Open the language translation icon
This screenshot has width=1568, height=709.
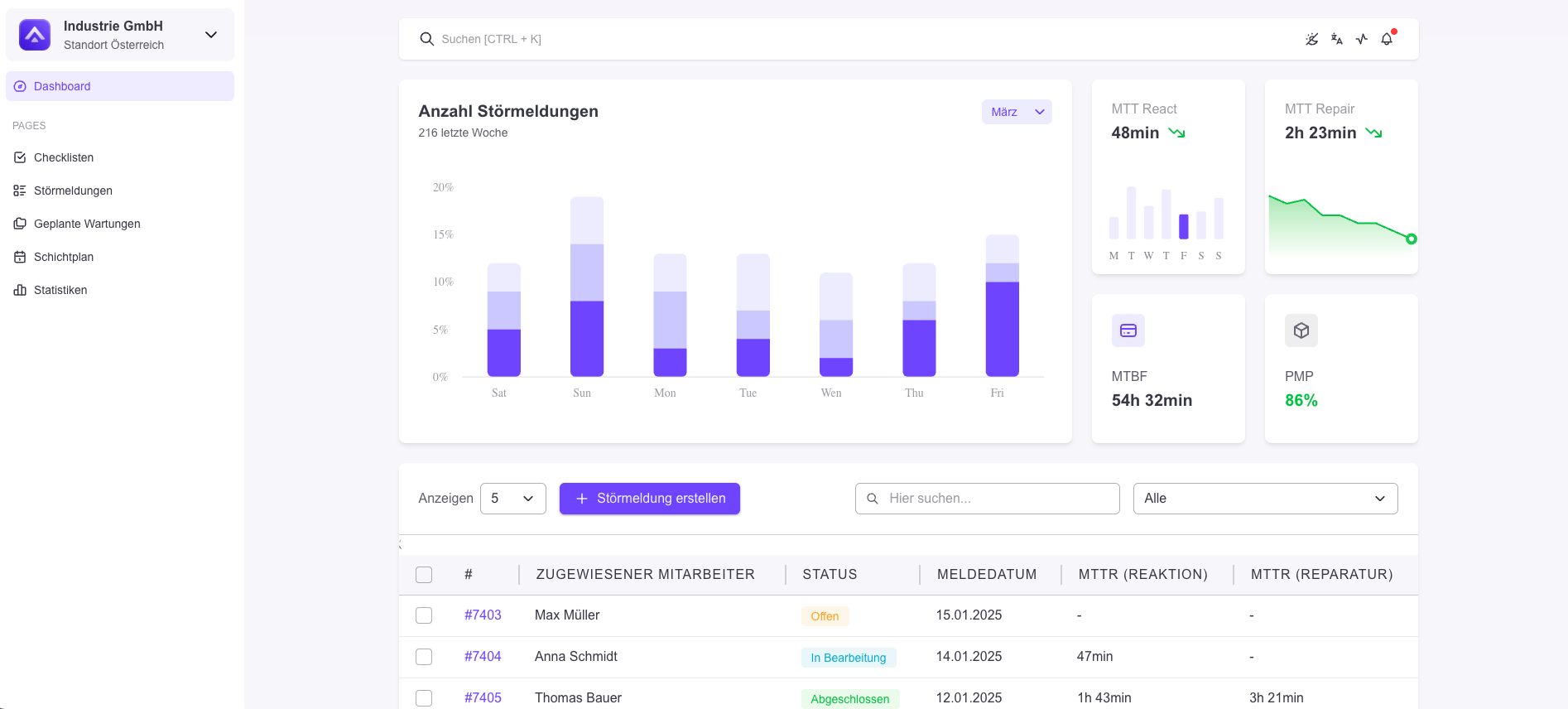point(1336,39)
